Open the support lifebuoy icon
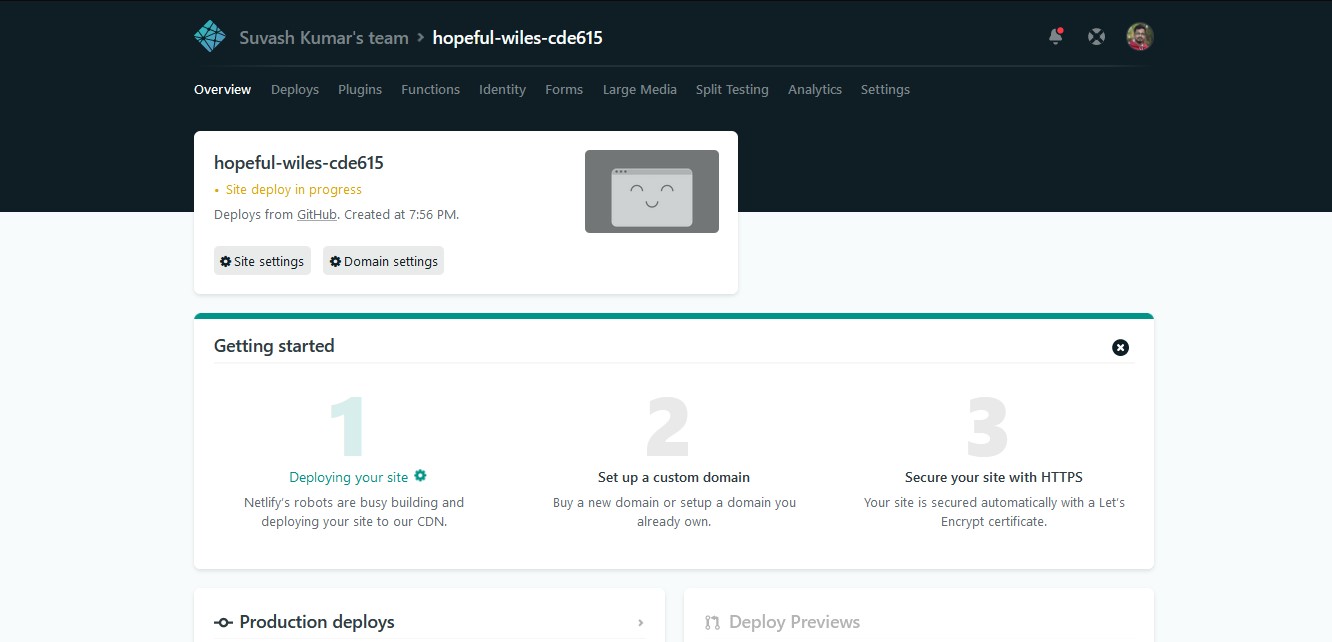The width and height of the screenshot is (1332, 642). pos(1097,37)
